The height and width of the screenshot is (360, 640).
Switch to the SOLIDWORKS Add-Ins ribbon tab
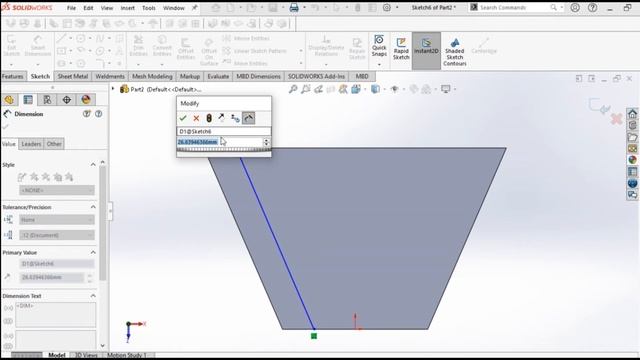pyautogui.click(x=316, y=76)
